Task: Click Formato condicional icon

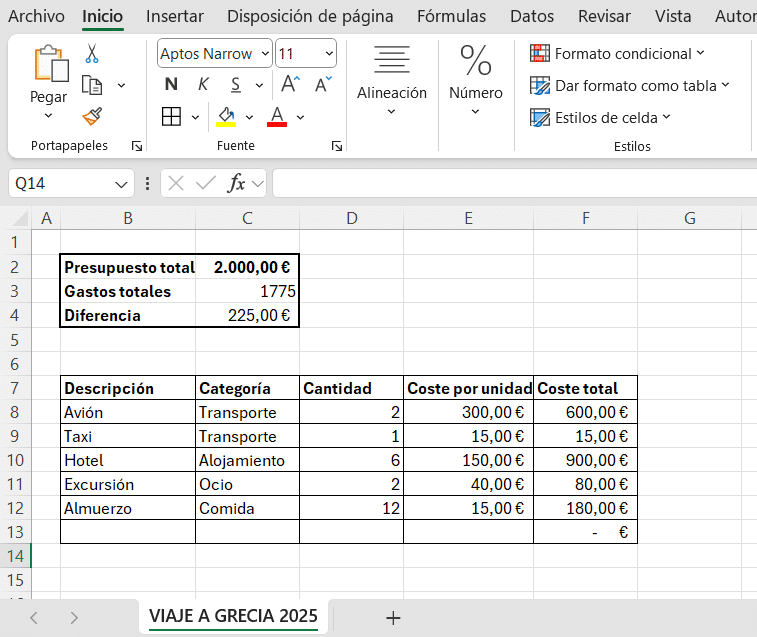Action: point(540,53)
